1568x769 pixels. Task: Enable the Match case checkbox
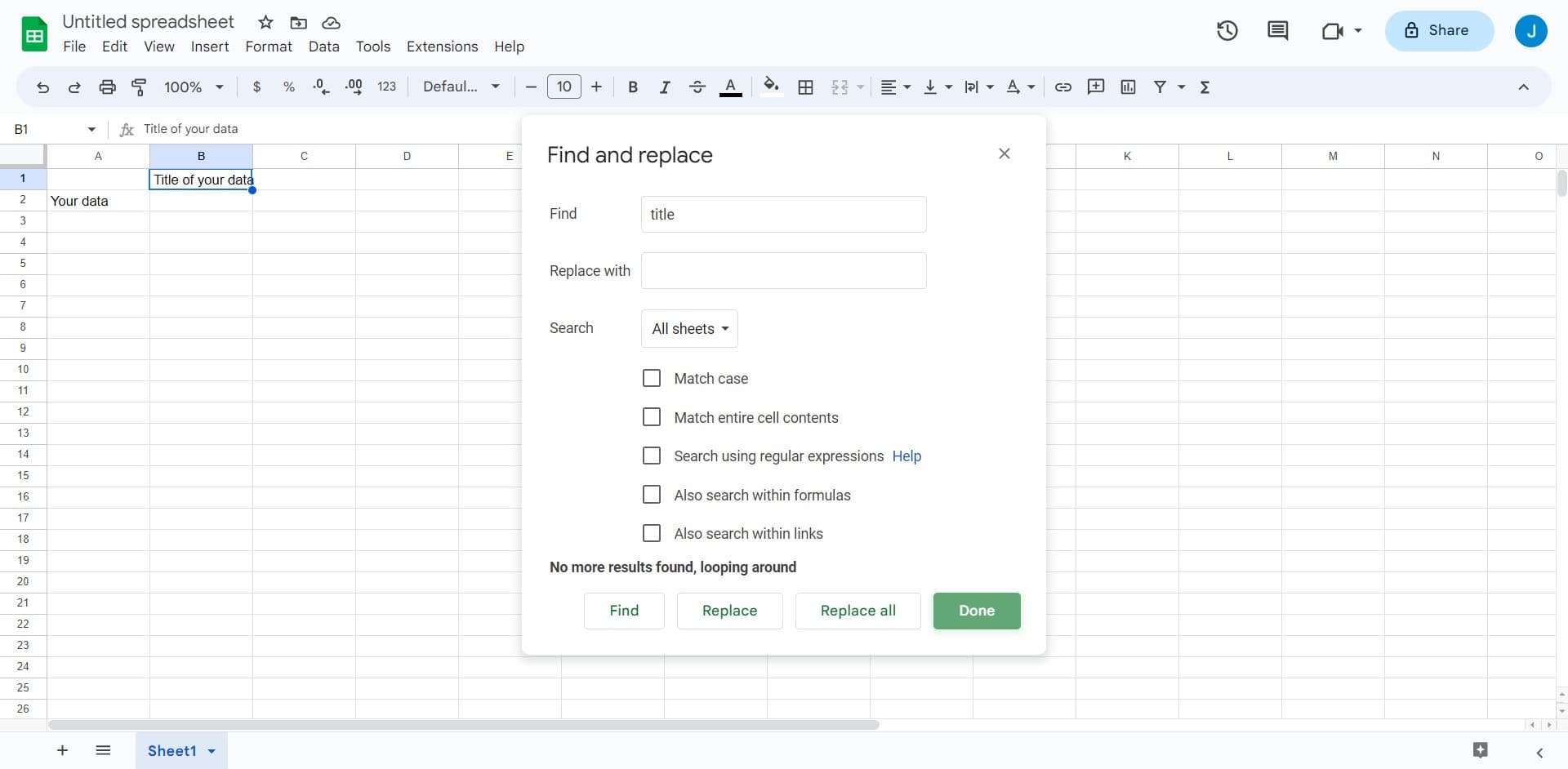pyautogui.click(x=652, y=378)
